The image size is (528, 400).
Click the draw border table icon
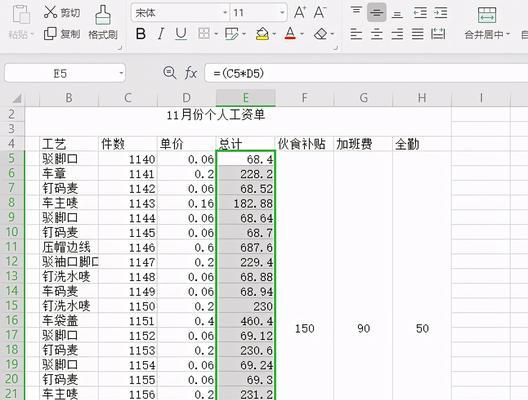[x=232, y=34]
